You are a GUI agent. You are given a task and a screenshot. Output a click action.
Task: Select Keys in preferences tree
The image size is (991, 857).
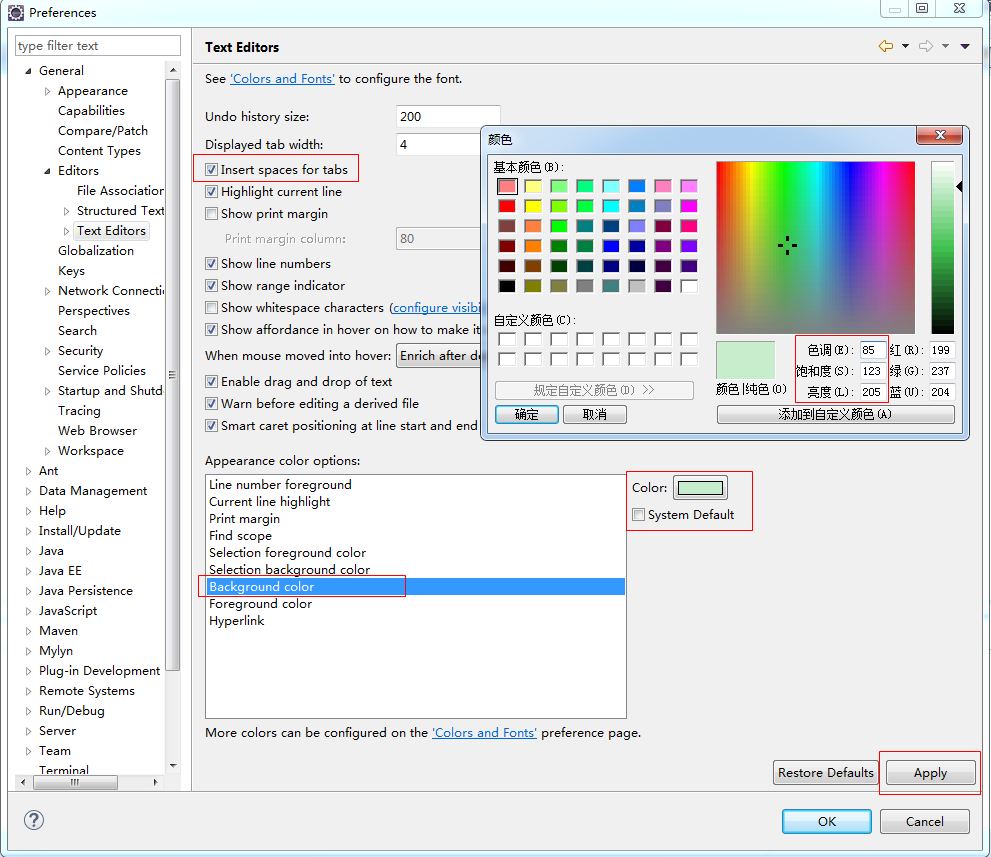tap(71, 270)
